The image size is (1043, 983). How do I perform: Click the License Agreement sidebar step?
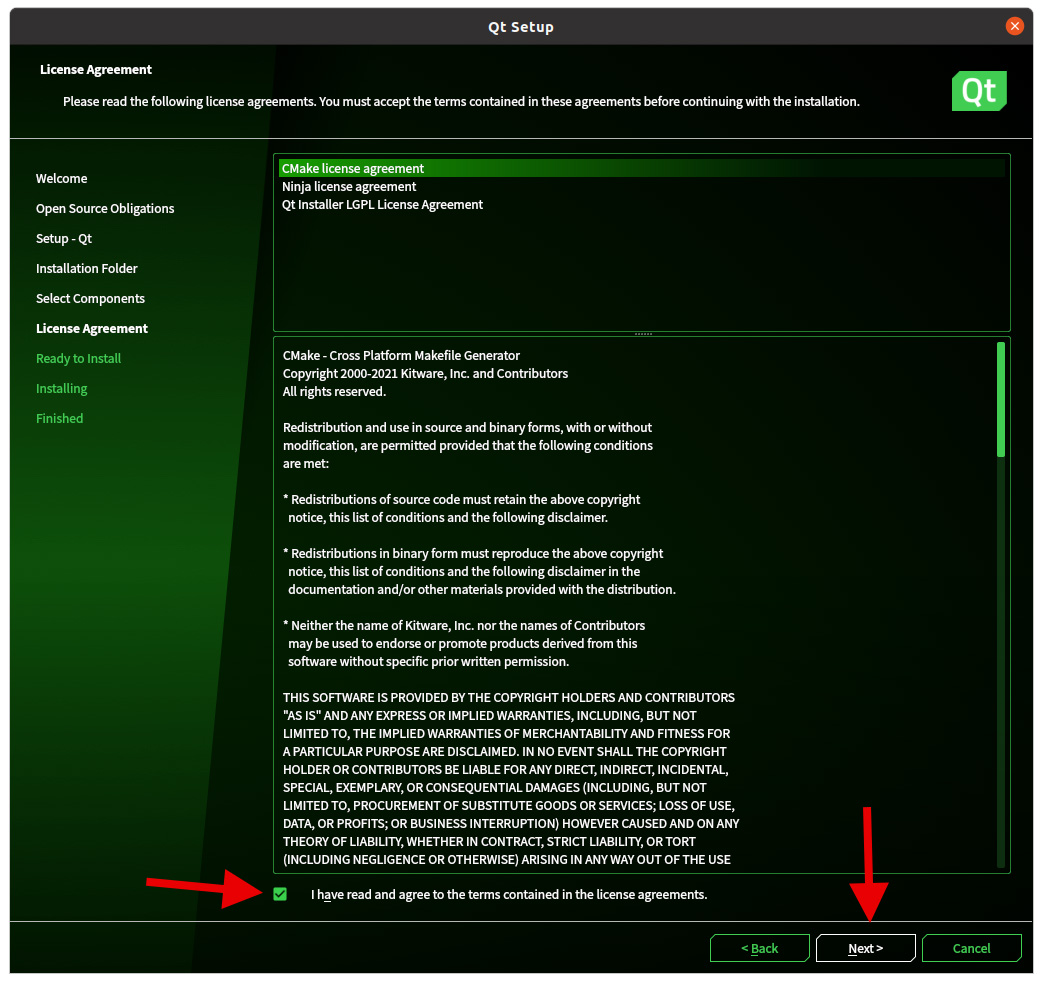[x=92, y=329]
